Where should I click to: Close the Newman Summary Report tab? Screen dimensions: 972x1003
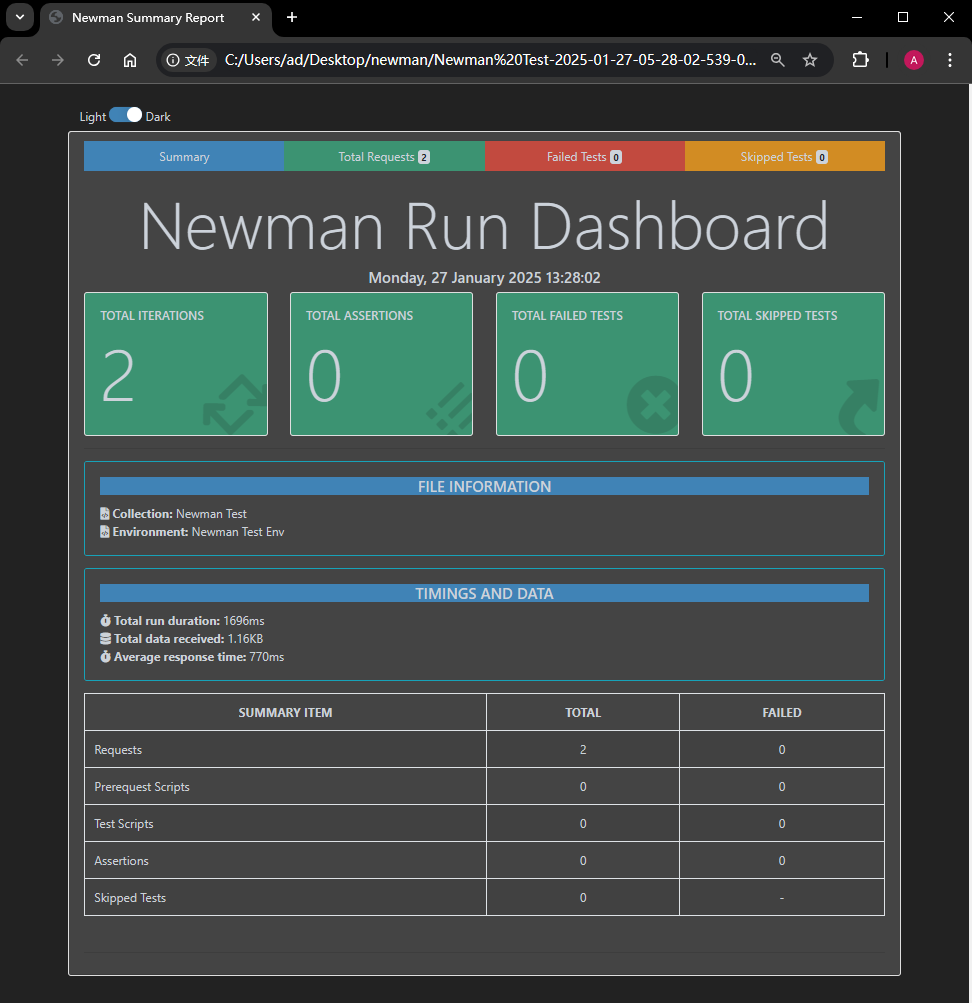tap(256, 17)
